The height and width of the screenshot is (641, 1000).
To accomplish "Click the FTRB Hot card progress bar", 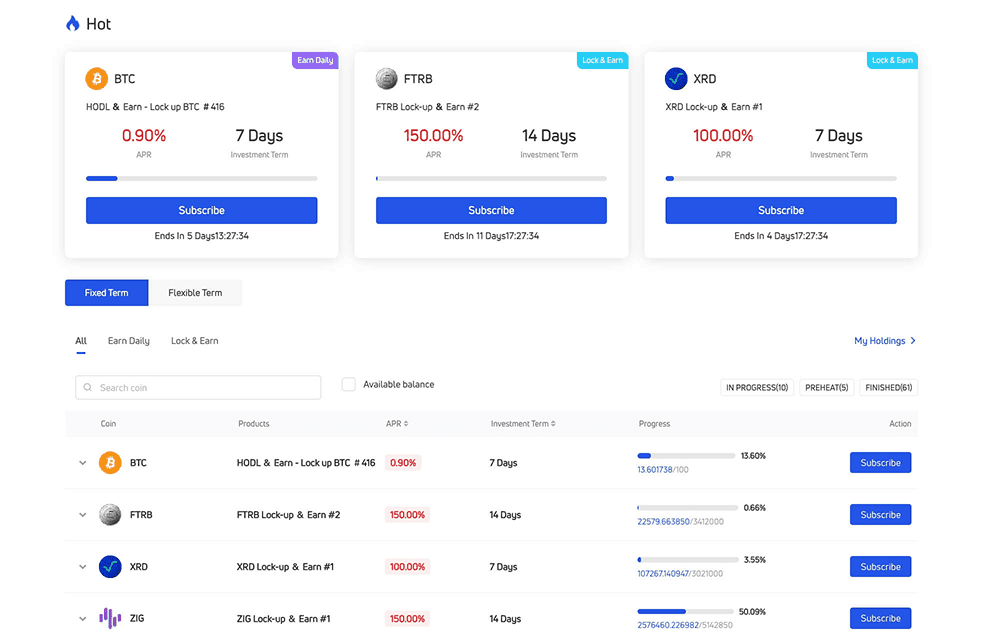I will [x=491, y=179].
